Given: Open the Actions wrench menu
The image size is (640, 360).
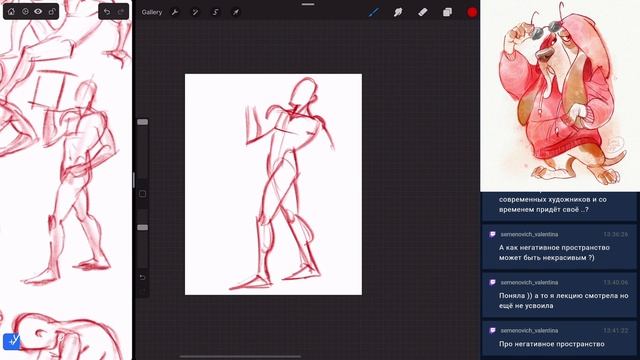Looking at the screenshot, I should click(175, 12).
